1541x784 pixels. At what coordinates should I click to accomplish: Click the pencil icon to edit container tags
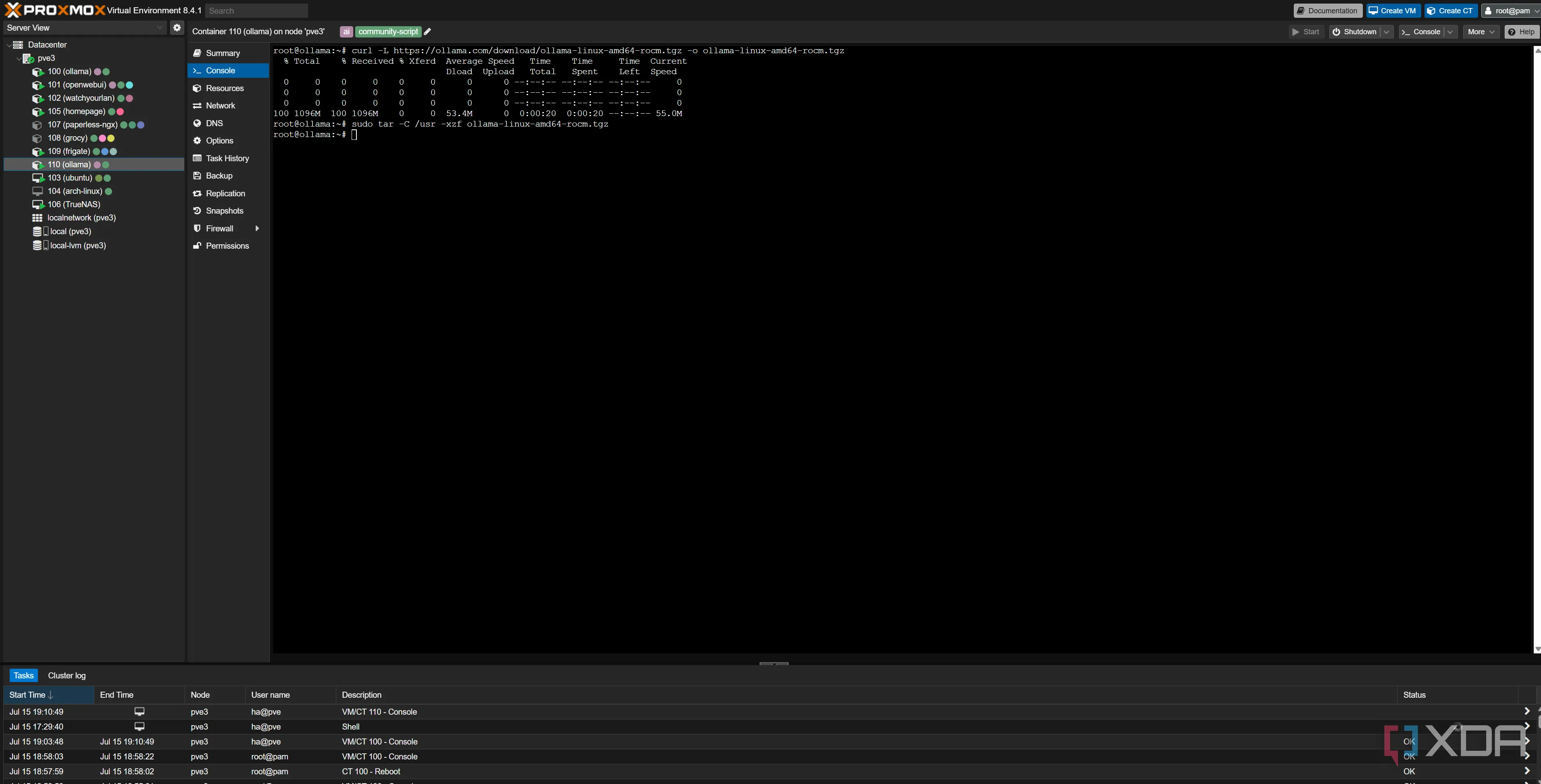click(427, 32)
